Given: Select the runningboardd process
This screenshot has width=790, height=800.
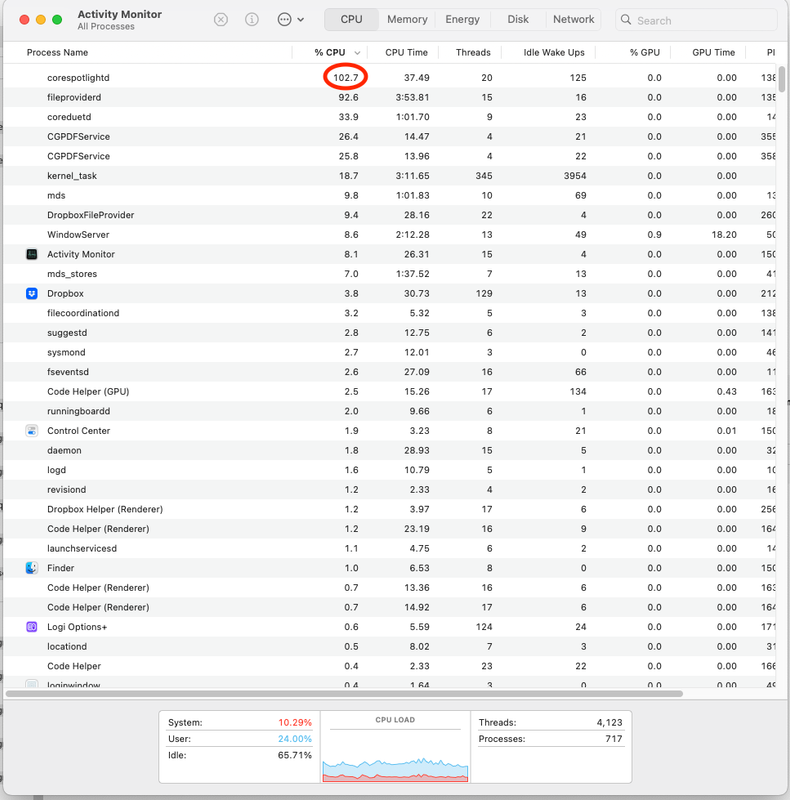Looking at the screenshot, I should (x=390, y=411).
